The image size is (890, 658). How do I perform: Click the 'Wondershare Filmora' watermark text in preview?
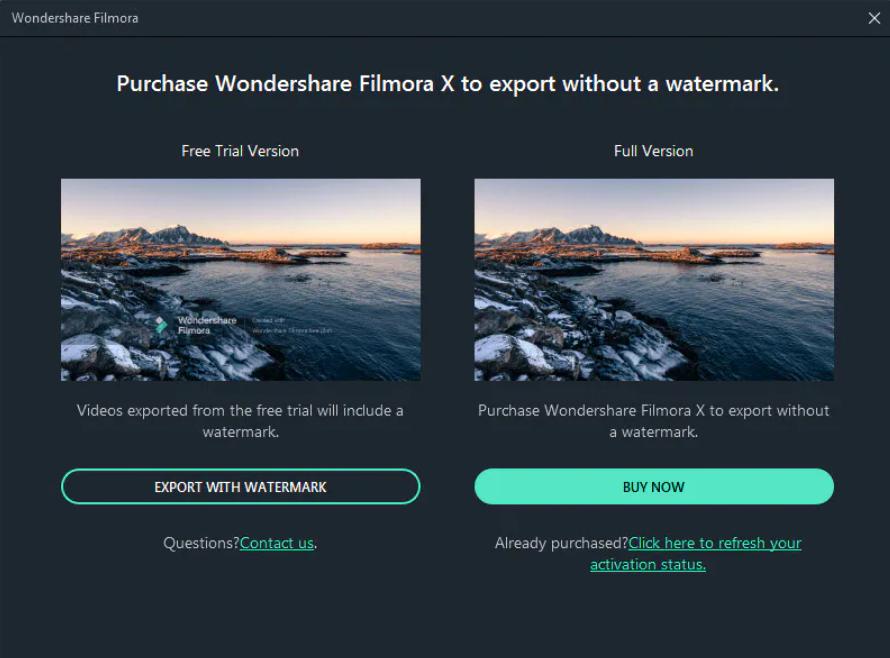[x=207, y=325]
